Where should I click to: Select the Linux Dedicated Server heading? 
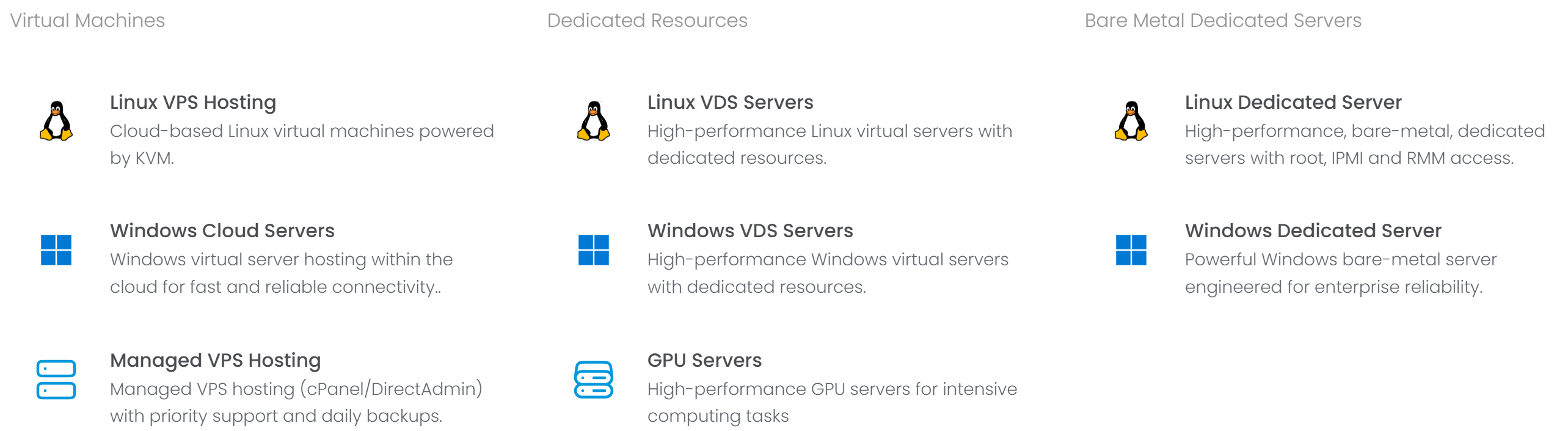[1294, 103]
